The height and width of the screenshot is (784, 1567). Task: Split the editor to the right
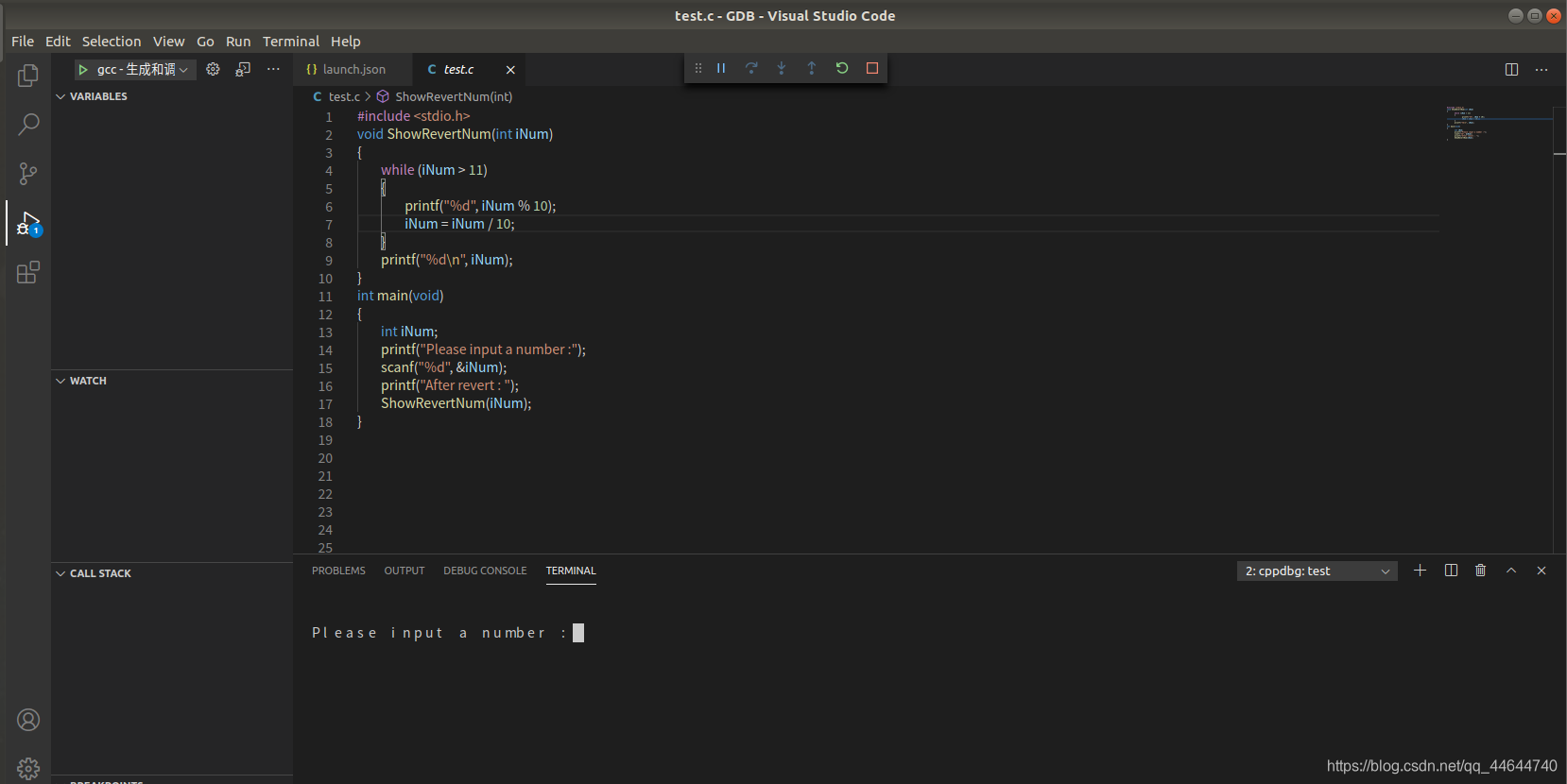[x=1511, y=69]
